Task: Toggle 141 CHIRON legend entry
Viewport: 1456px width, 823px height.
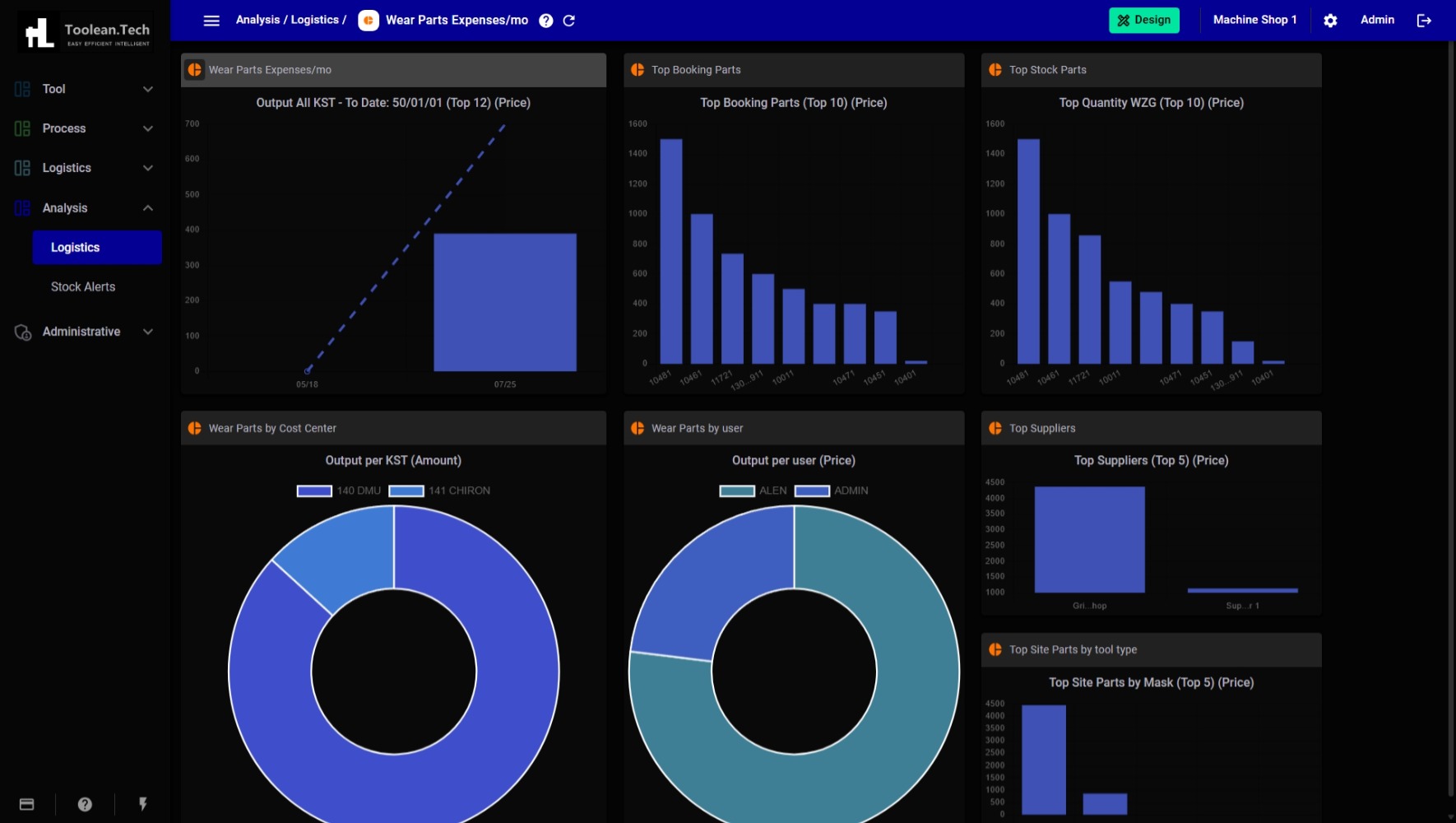Action: point(439,491)
